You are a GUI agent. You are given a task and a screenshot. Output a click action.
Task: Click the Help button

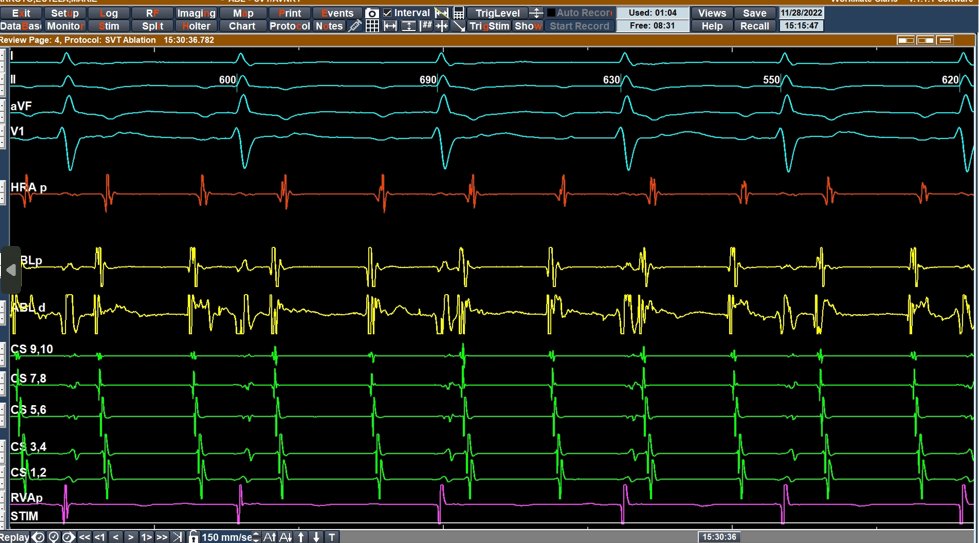click(712, 26)
